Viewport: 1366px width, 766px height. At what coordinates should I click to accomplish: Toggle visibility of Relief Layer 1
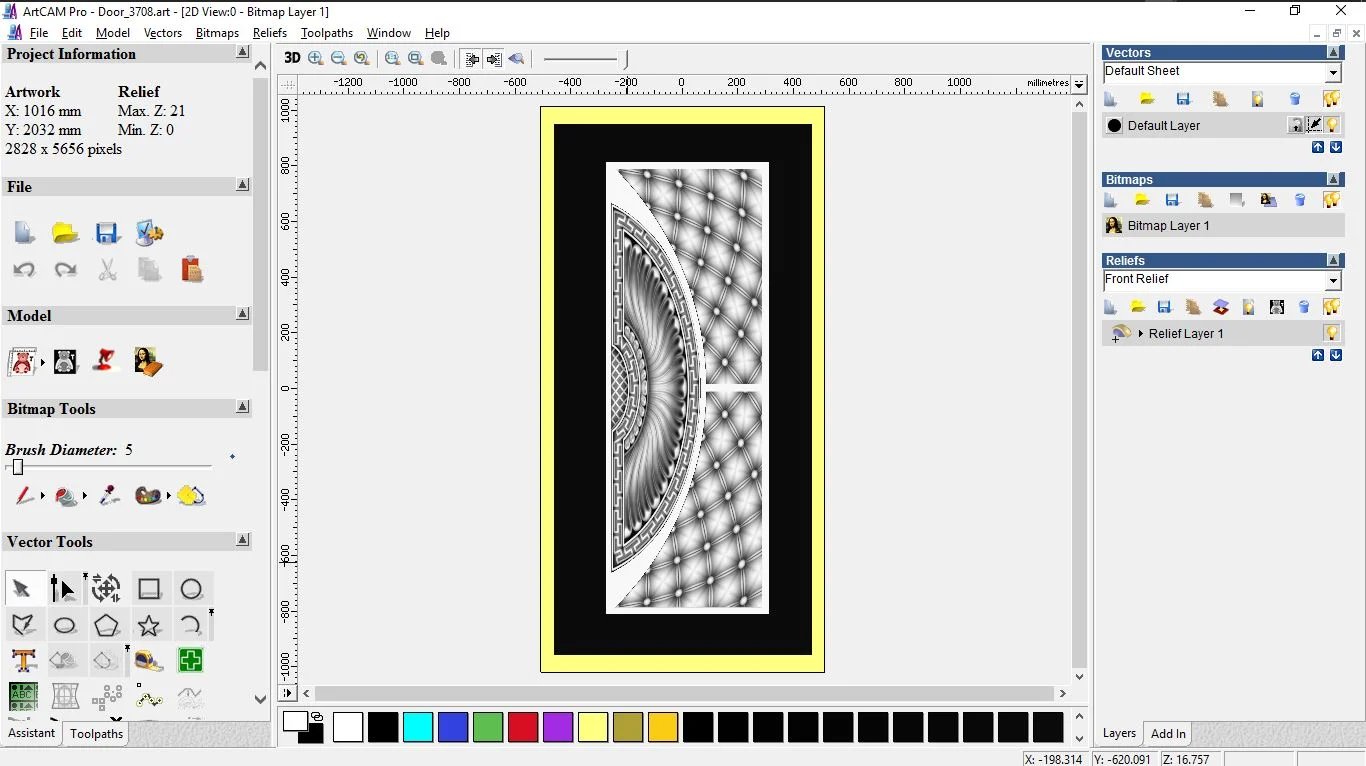1332,333
